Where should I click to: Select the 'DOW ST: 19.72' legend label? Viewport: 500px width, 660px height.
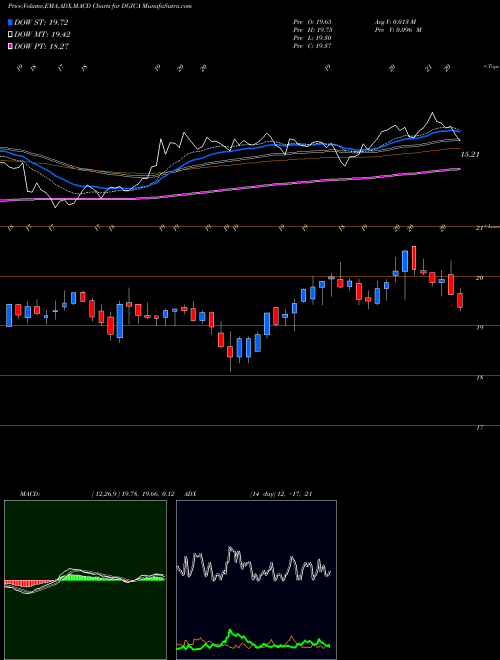pyautogui.click(x=41, y=22)
